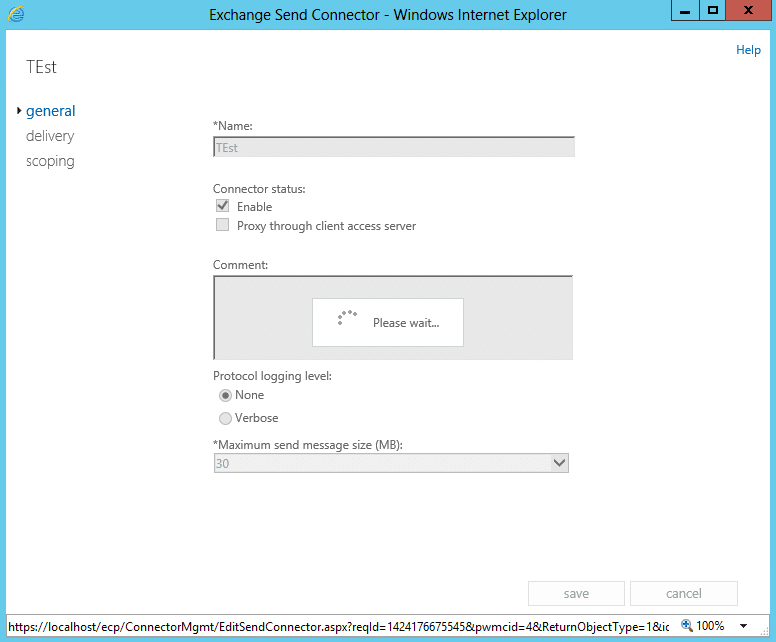
Task: Open the scoping section
Action: [x=50, y=161]
